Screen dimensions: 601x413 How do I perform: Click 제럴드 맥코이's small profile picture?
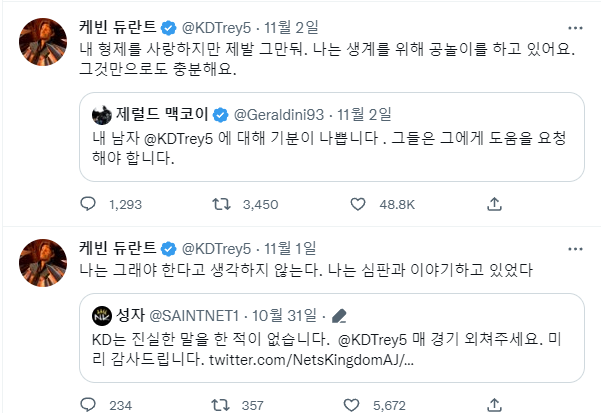pos(100,115)
